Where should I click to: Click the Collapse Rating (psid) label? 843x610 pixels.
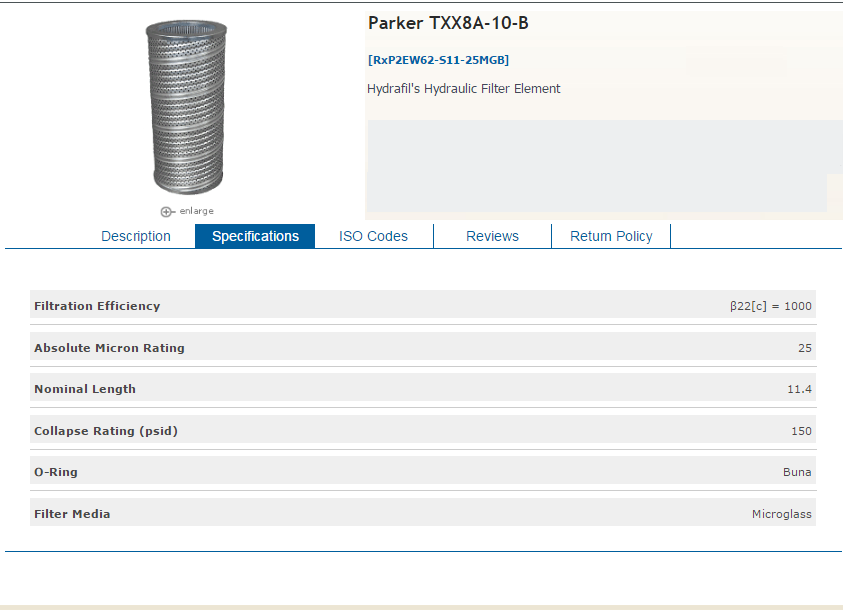(x=106, y=431)
